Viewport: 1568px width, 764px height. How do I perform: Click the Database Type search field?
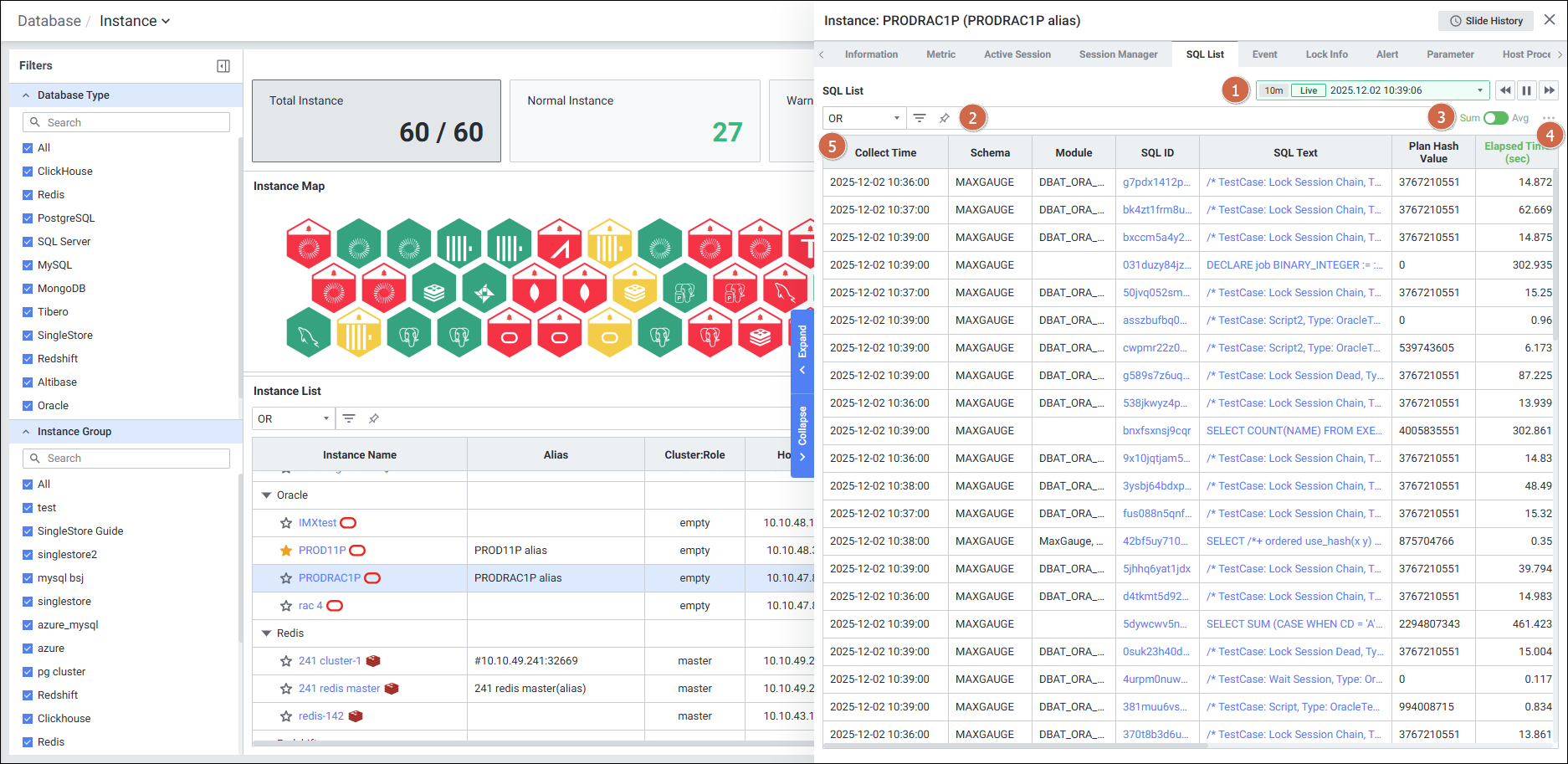[x=126, y=122]
